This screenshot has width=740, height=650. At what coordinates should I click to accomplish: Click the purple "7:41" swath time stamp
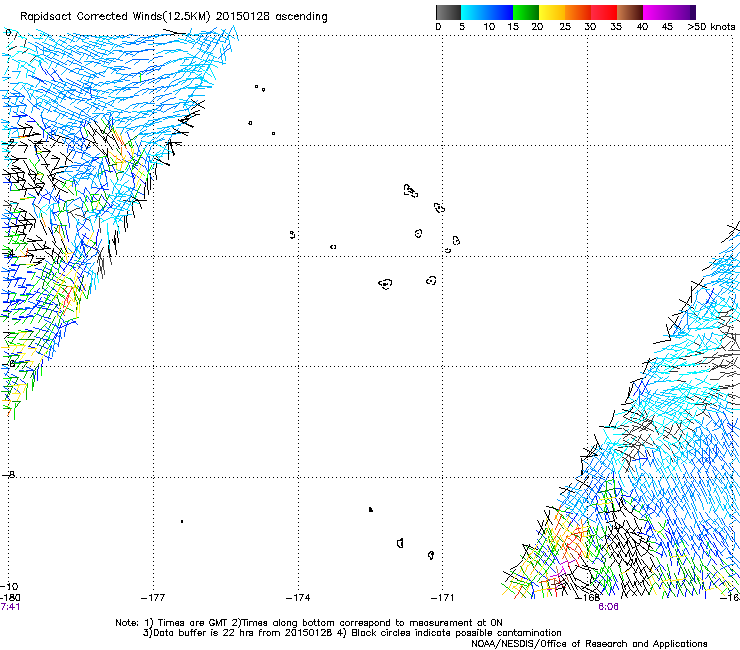tap(10, 607)
